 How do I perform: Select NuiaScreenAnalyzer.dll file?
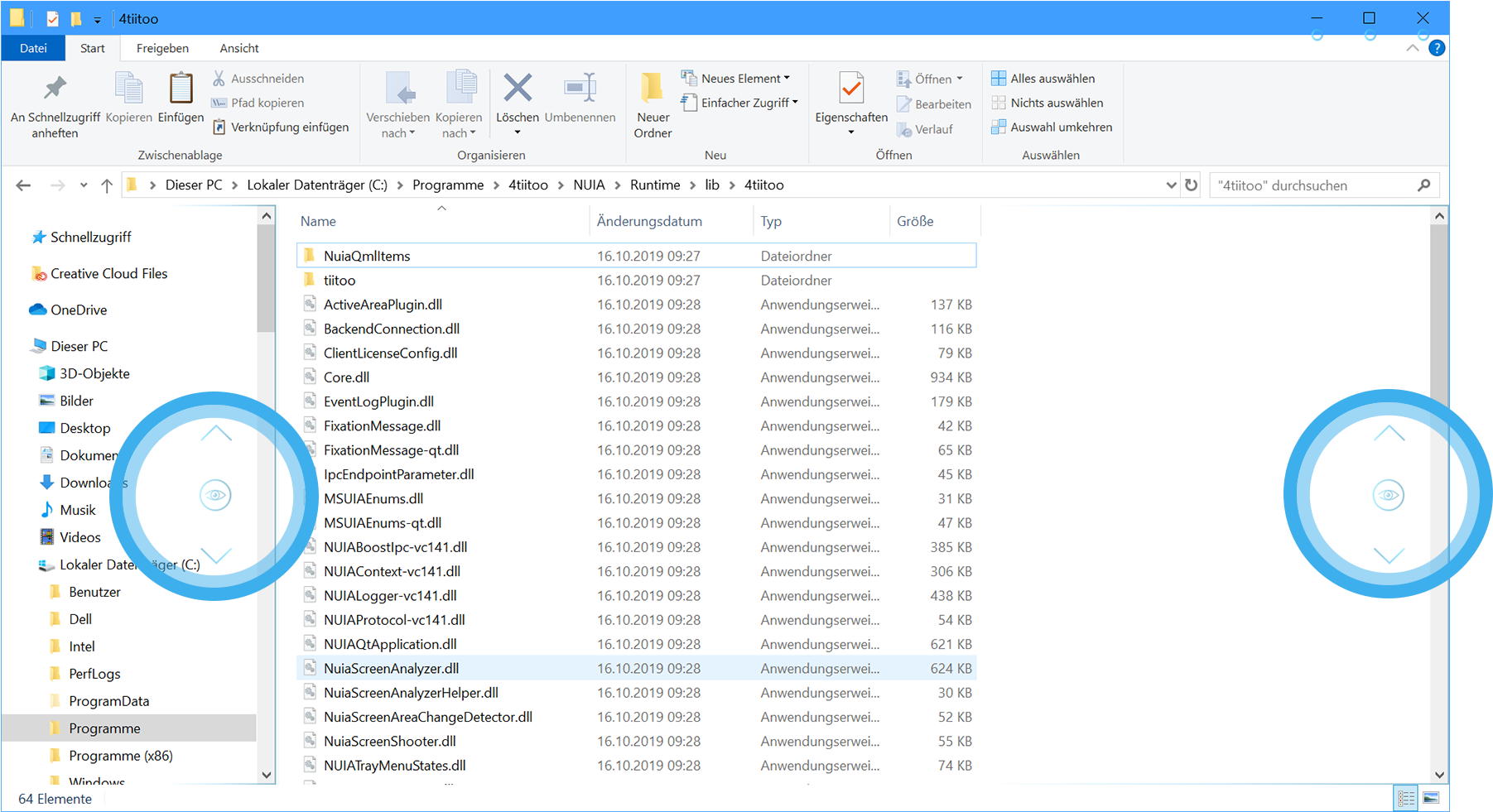click(636, 668)
